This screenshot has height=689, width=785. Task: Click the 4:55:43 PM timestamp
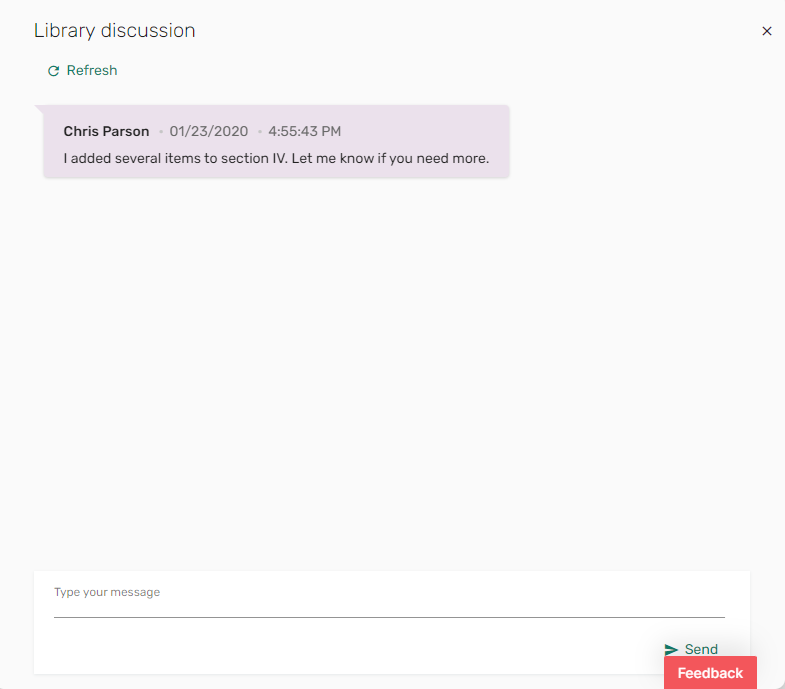pyautogui.click(x=304, y=131)
